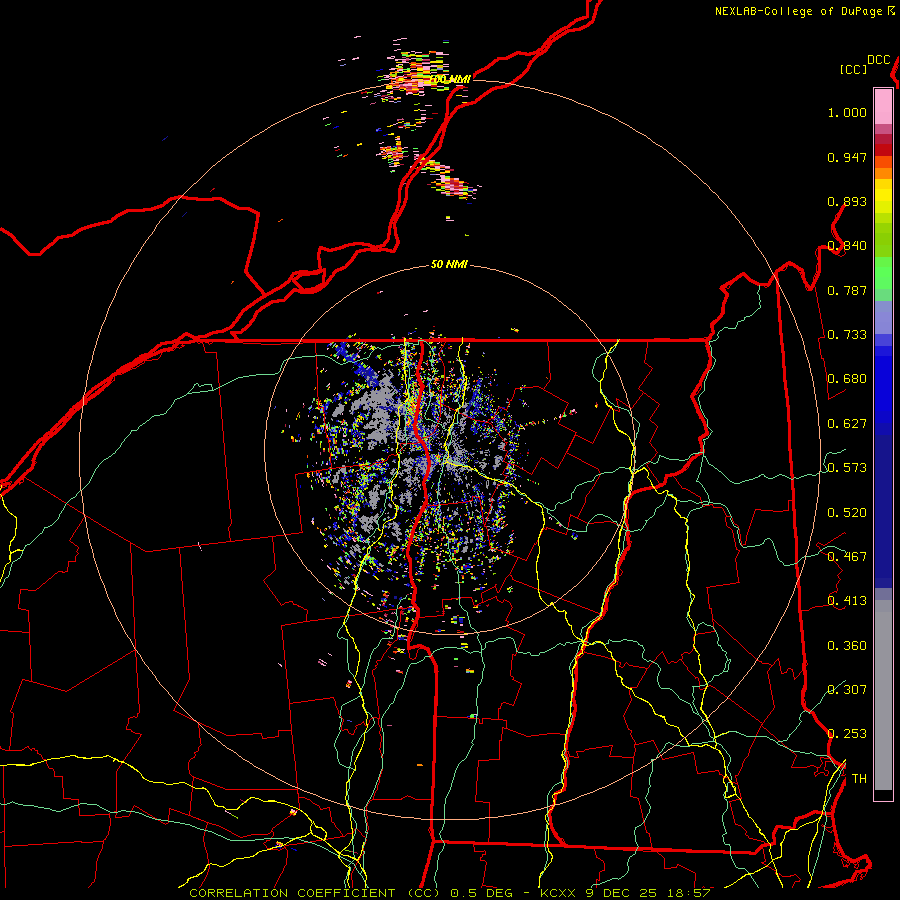Click the 50 NMI range ring label

pos(449,265)
